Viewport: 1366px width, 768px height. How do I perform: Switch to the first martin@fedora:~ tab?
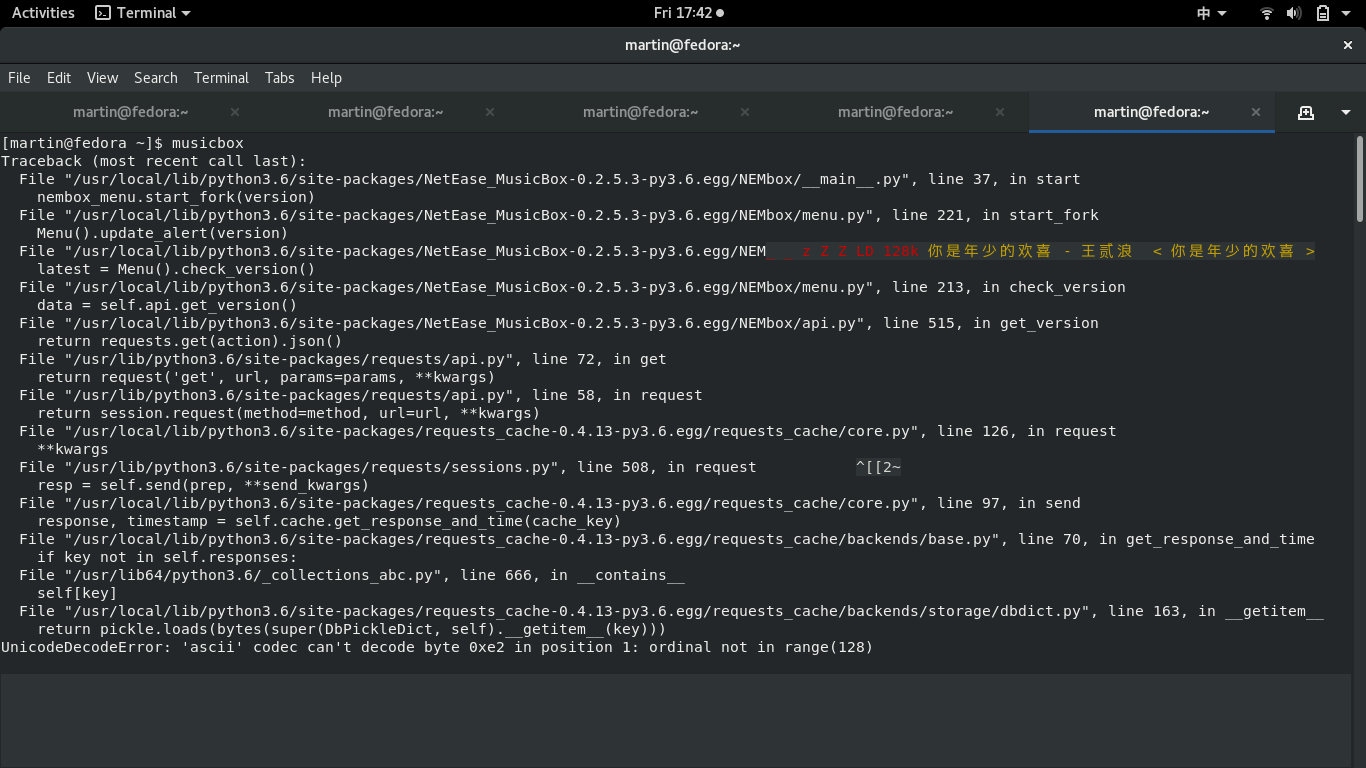tap(130, 112)
